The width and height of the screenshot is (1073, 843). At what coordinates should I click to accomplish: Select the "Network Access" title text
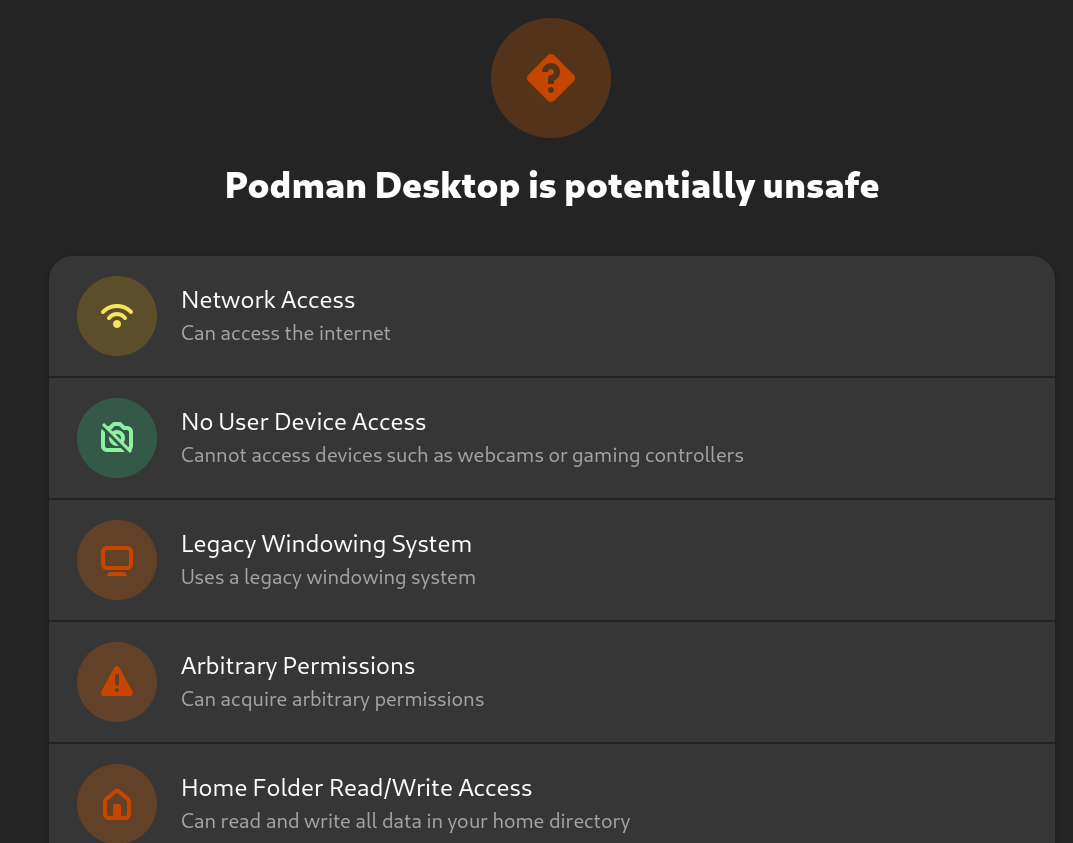268,300
